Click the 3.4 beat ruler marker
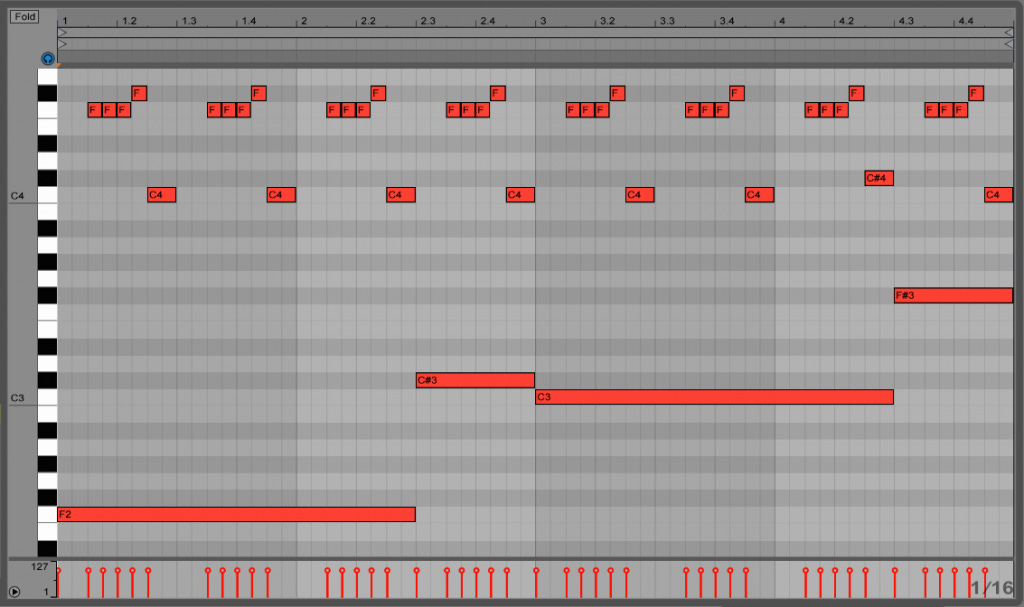 pos(727,21)
